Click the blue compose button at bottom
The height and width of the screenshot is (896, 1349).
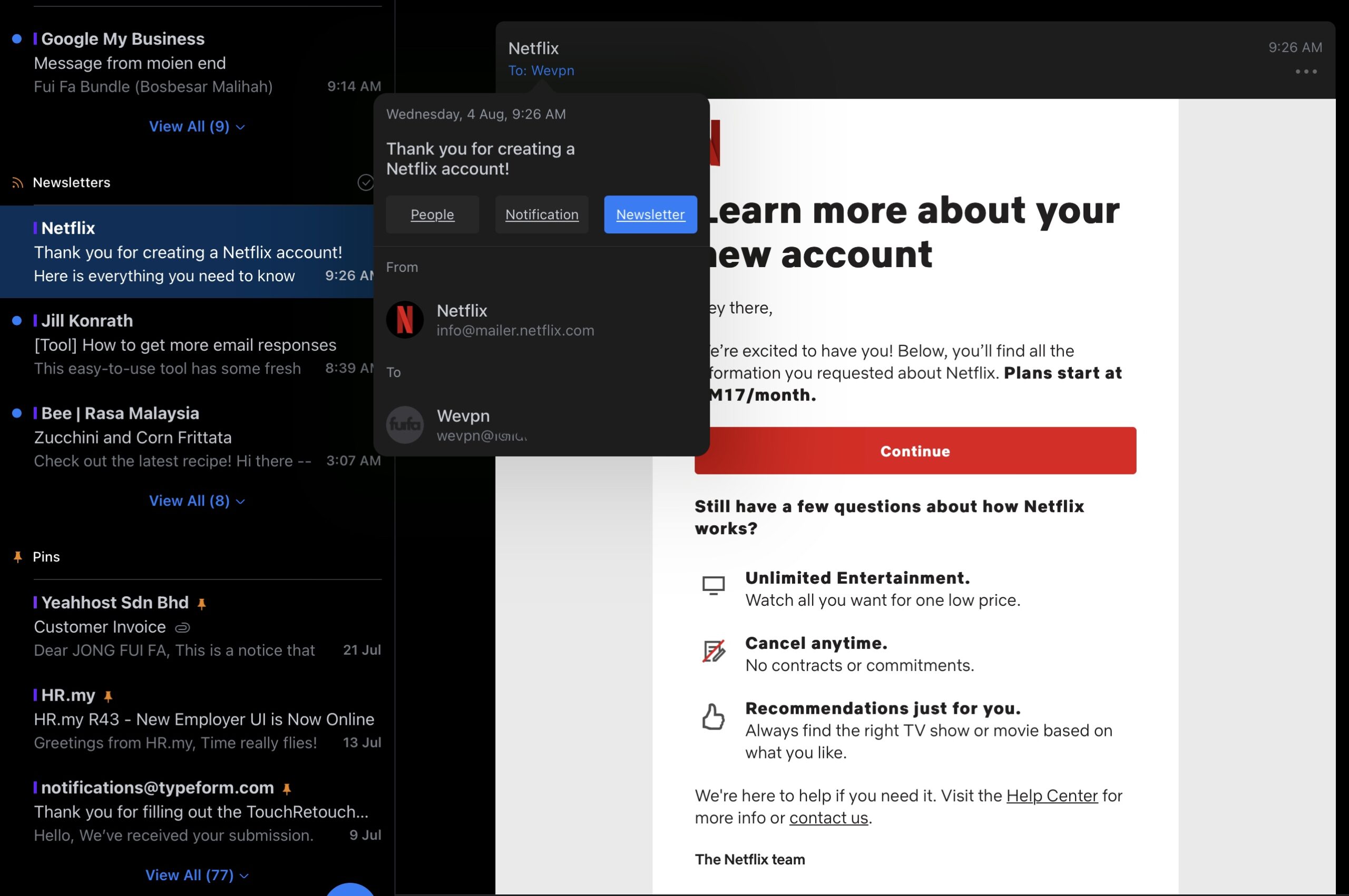pyautogui.click(x=350, y=890)
